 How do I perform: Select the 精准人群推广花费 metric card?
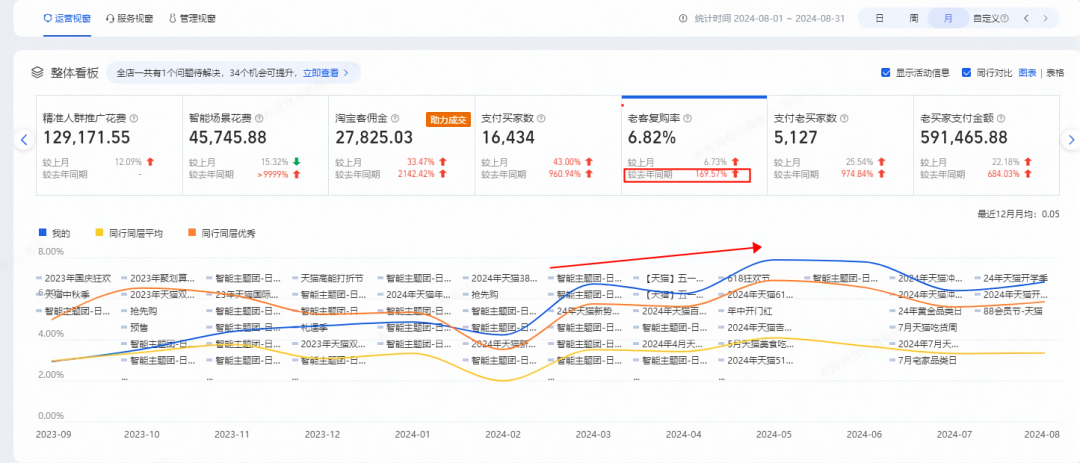[x=109, y=145]
